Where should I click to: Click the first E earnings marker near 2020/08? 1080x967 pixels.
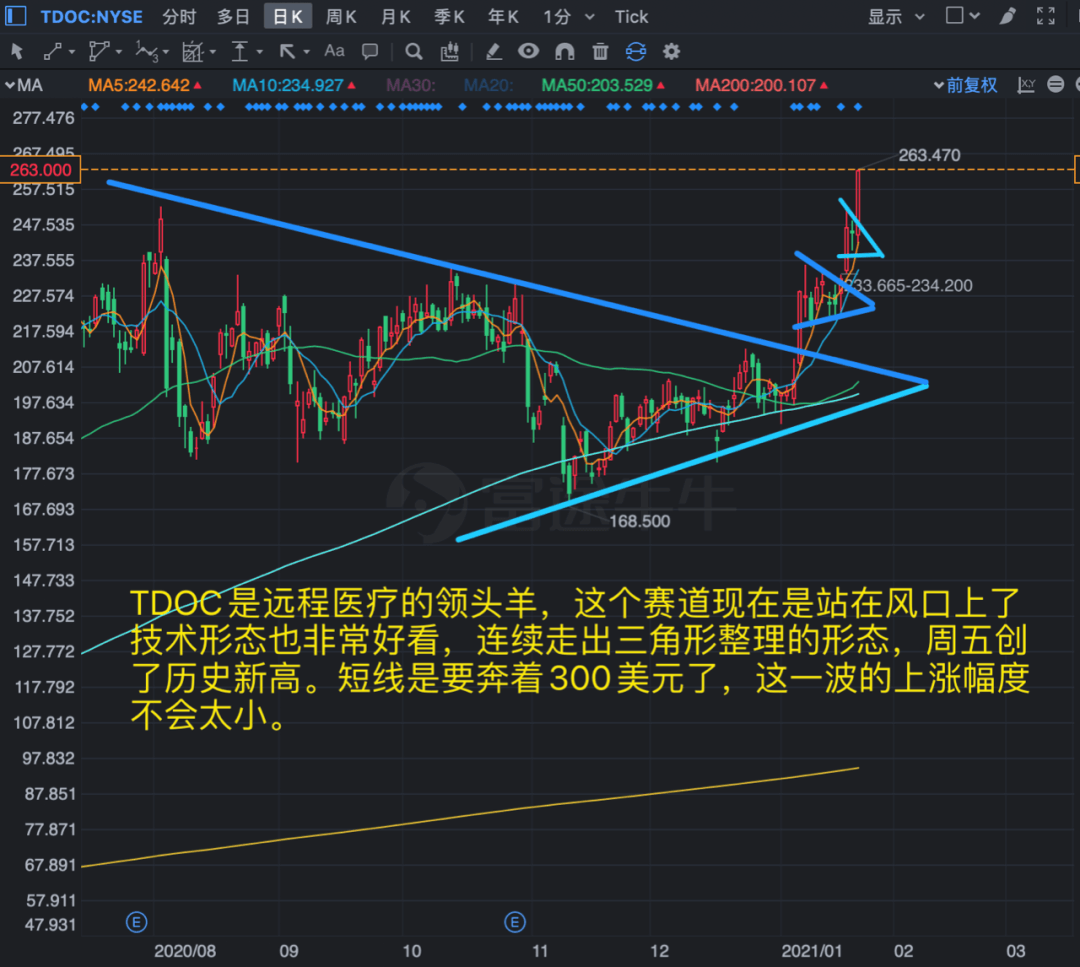[x=136, y=922]
